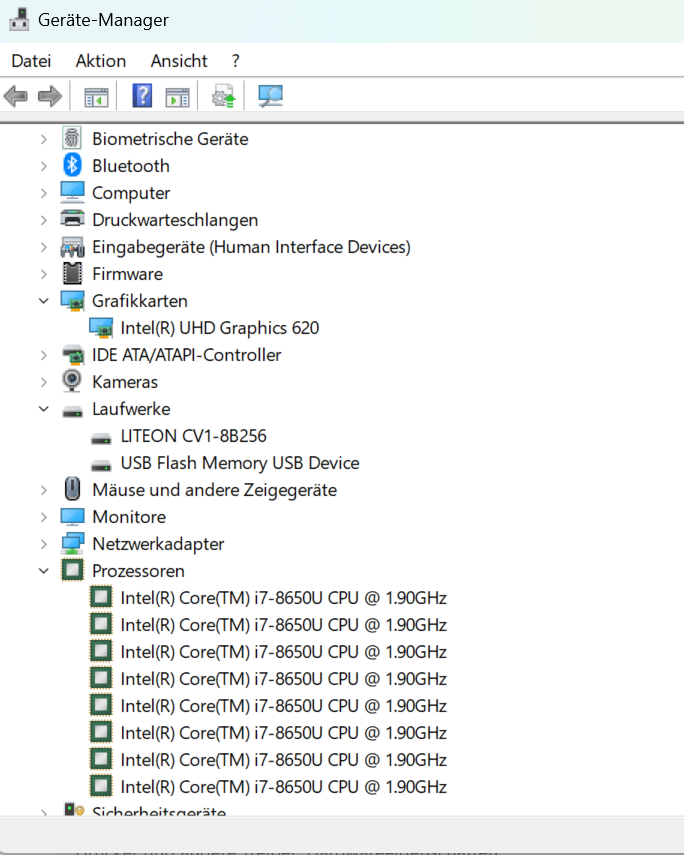Select the Netzwerkadapter category label
This screenshot has width=684, height=855.
[158, 544]
